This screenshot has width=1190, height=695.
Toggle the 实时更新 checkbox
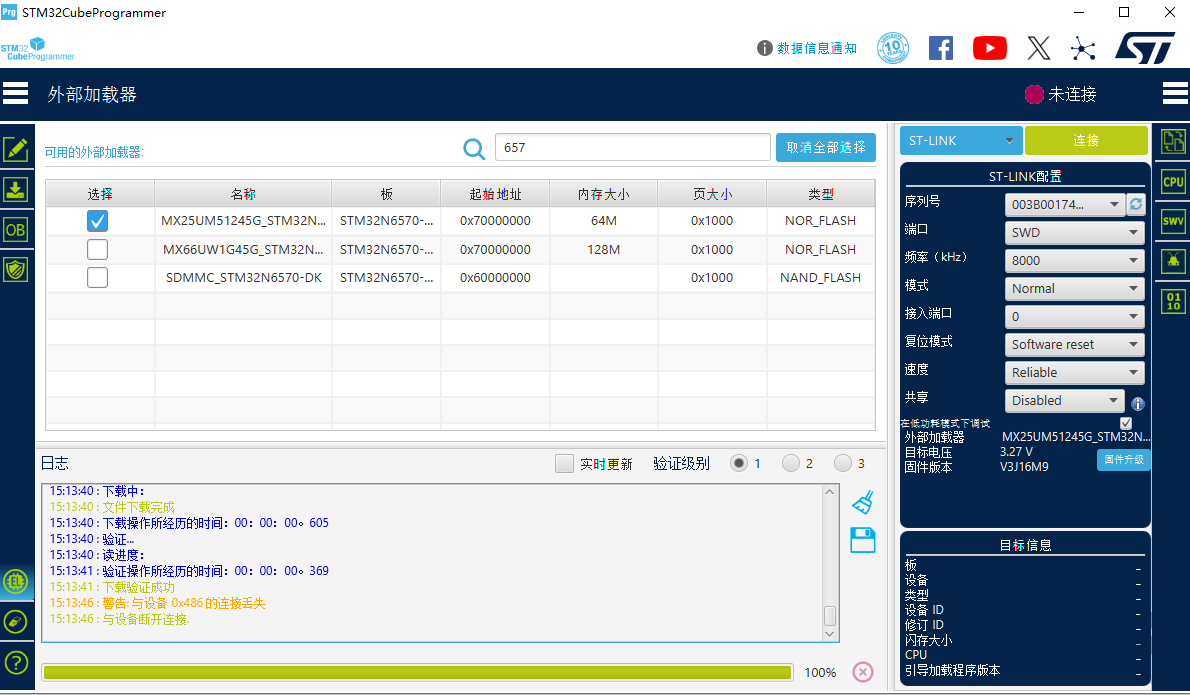tap(564, 464)
